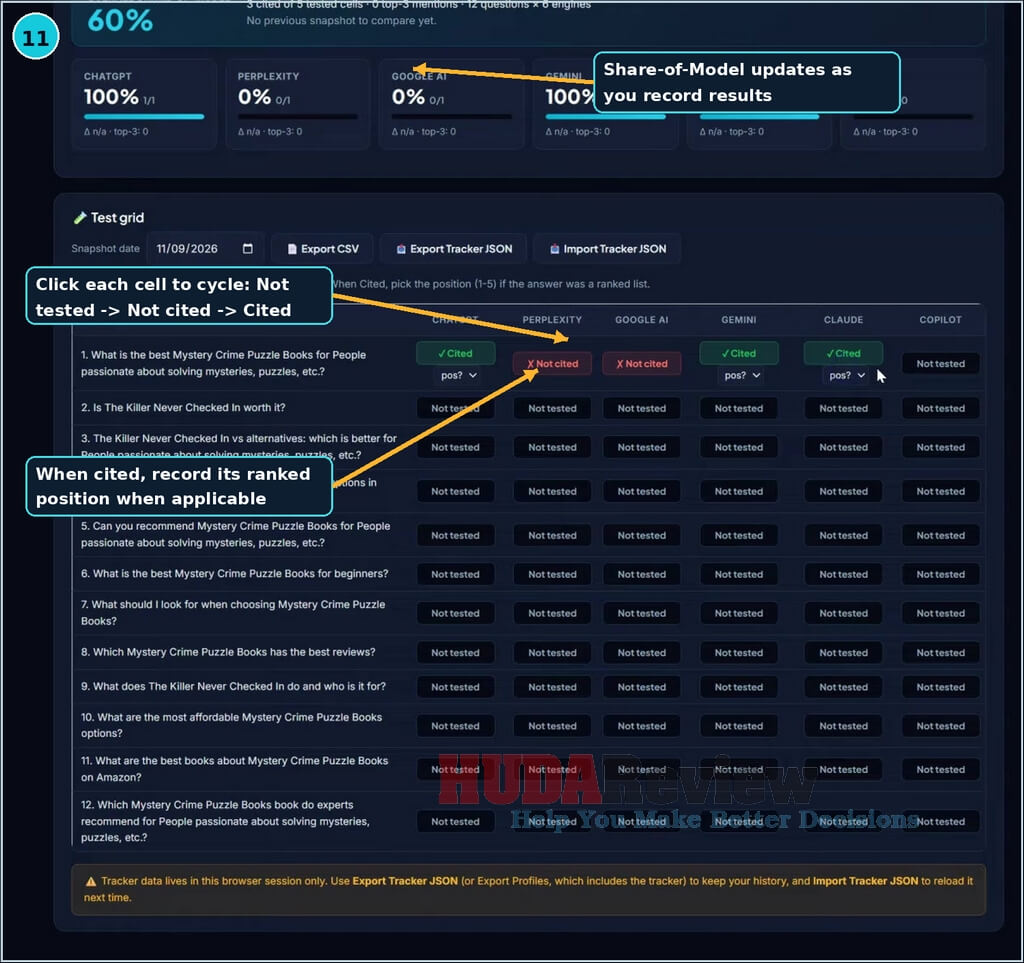
Task: Click the warning triangle icon in tracker notice
Action: [x=91, y=881]
